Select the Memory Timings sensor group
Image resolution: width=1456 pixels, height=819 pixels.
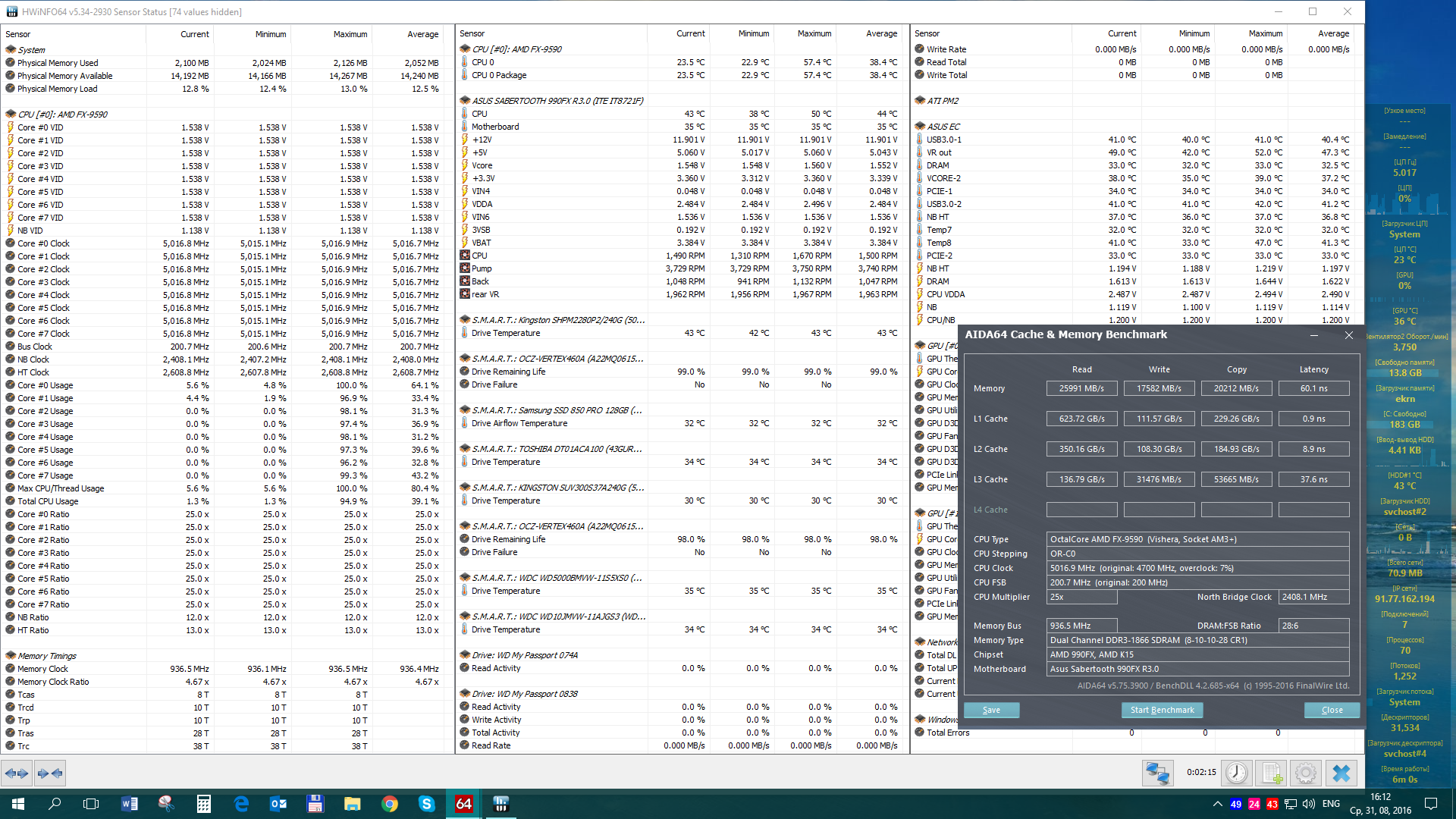pos(47,656)
